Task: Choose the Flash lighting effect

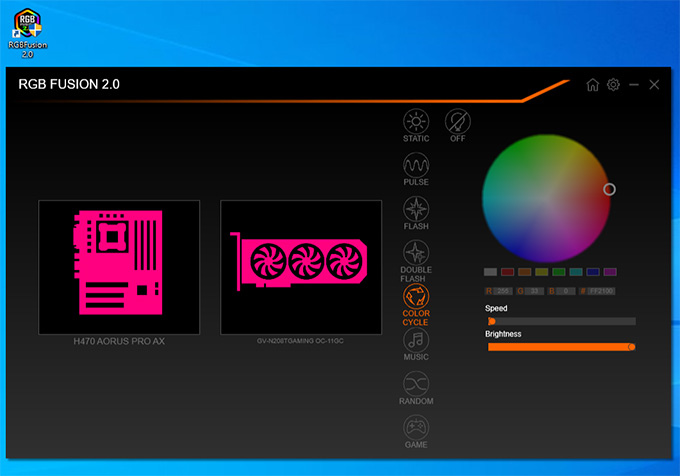Action: point(416,213)
